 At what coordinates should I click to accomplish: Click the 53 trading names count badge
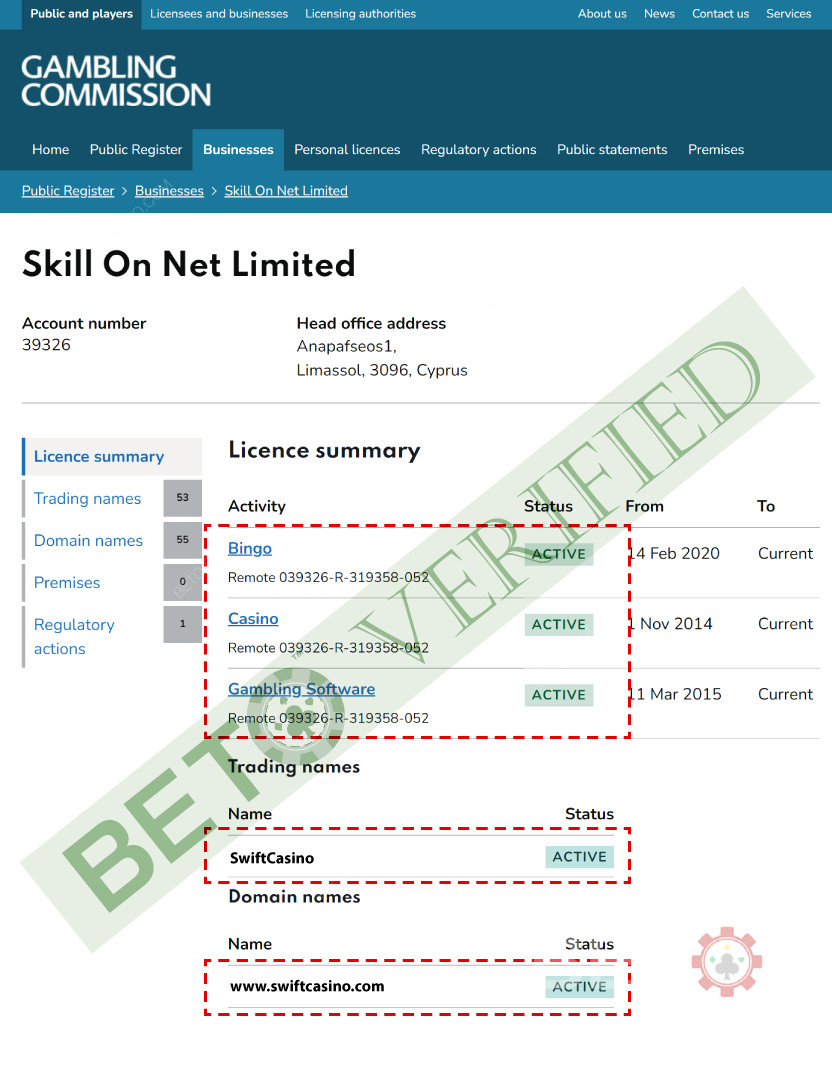tap(182, 498)
